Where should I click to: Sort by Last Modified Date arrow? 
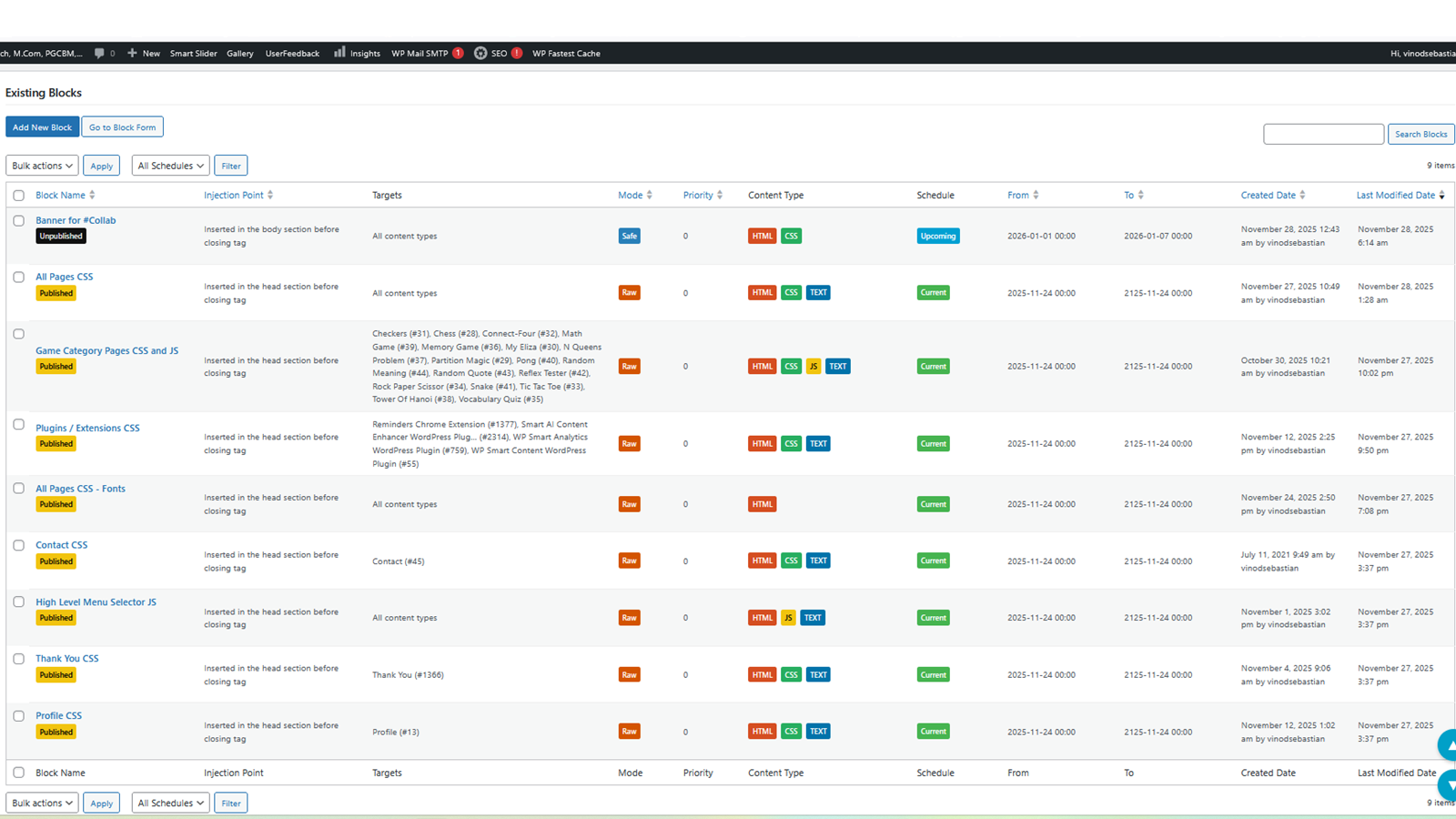(x=1441, y=196)
